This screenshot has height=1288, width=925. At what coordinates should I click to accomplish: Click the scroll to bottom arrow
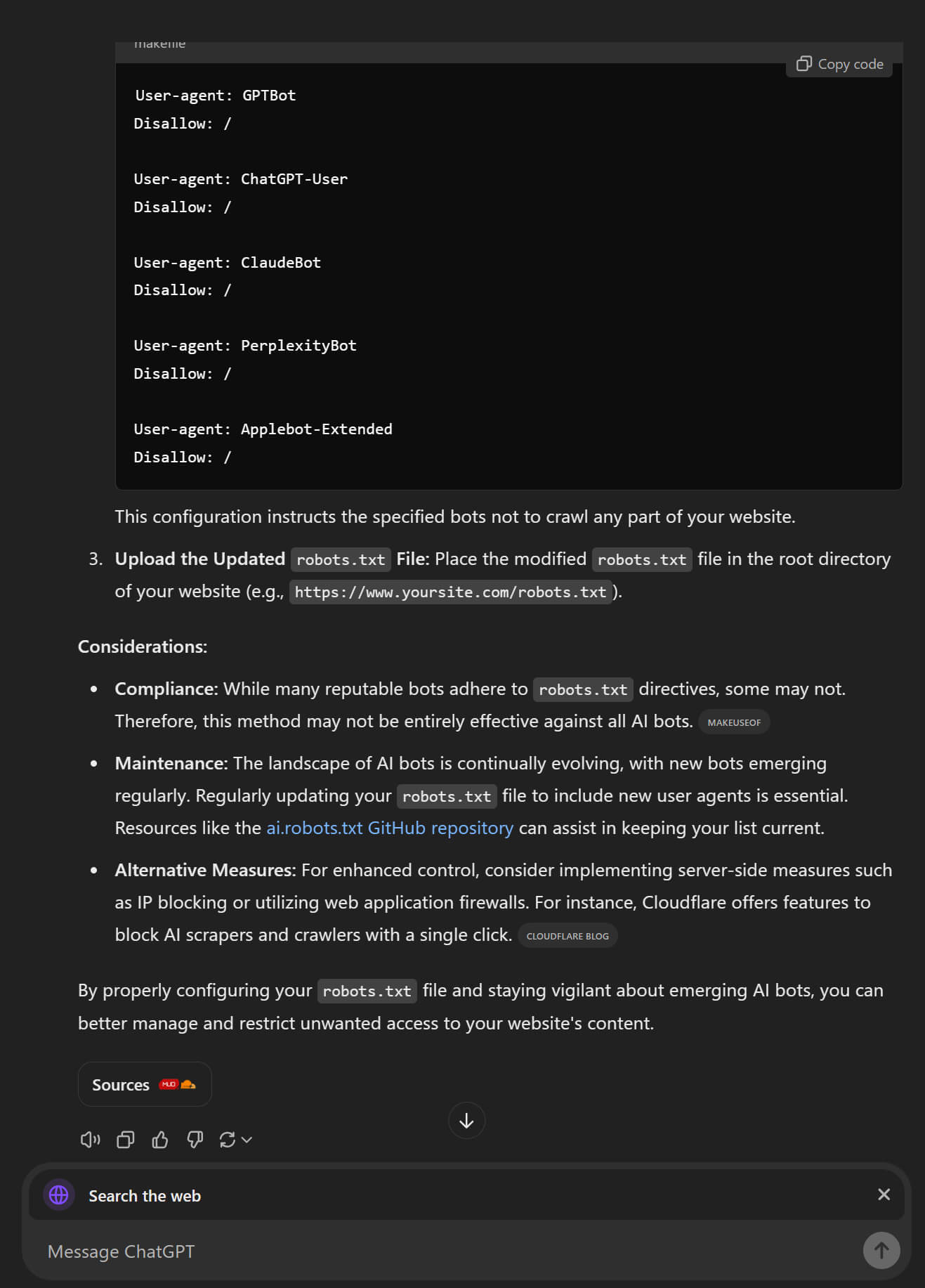point(466,1121)
